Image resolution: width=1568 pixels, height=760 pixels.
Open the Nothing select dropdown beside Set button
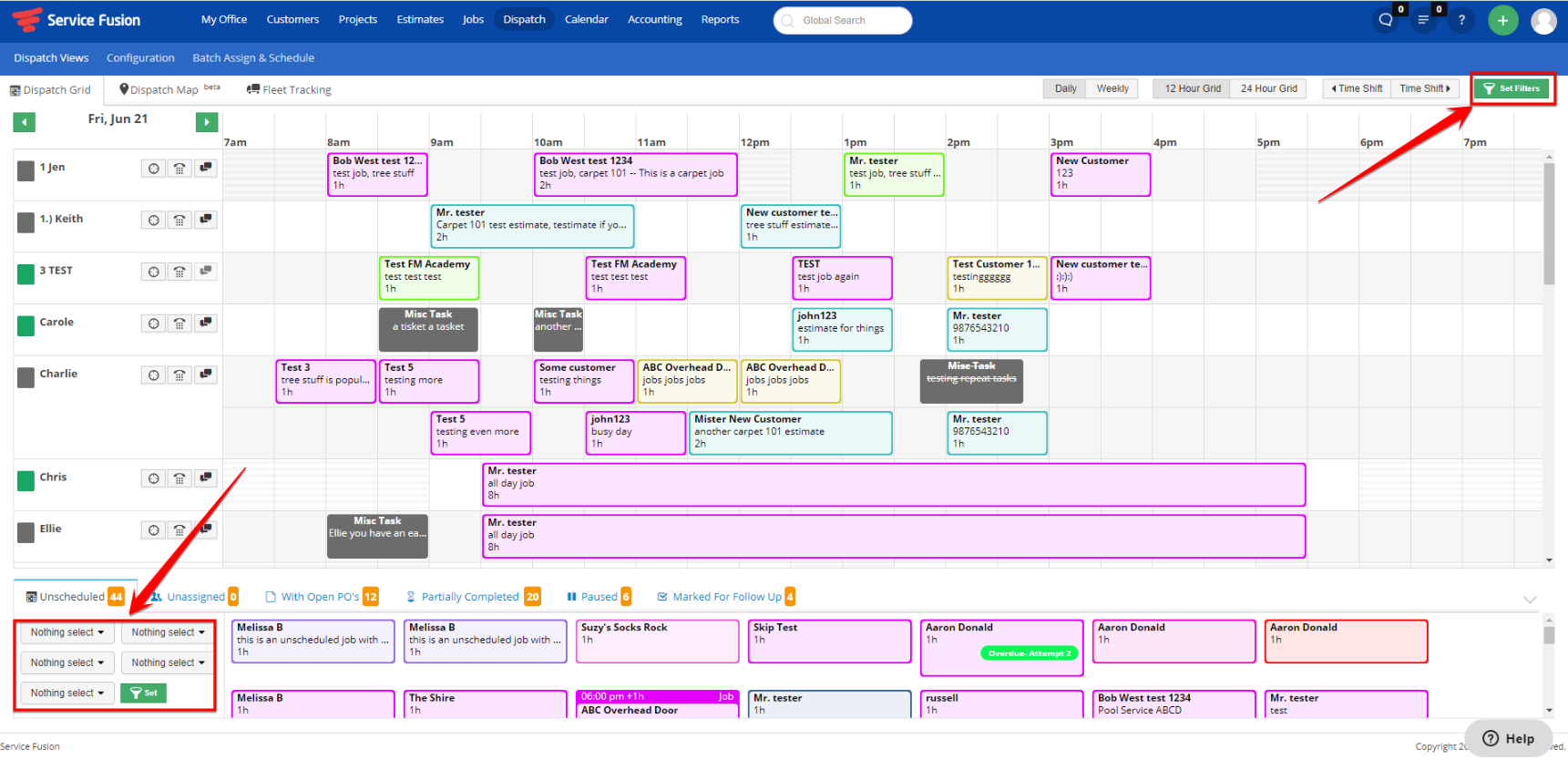click(67, 693)
